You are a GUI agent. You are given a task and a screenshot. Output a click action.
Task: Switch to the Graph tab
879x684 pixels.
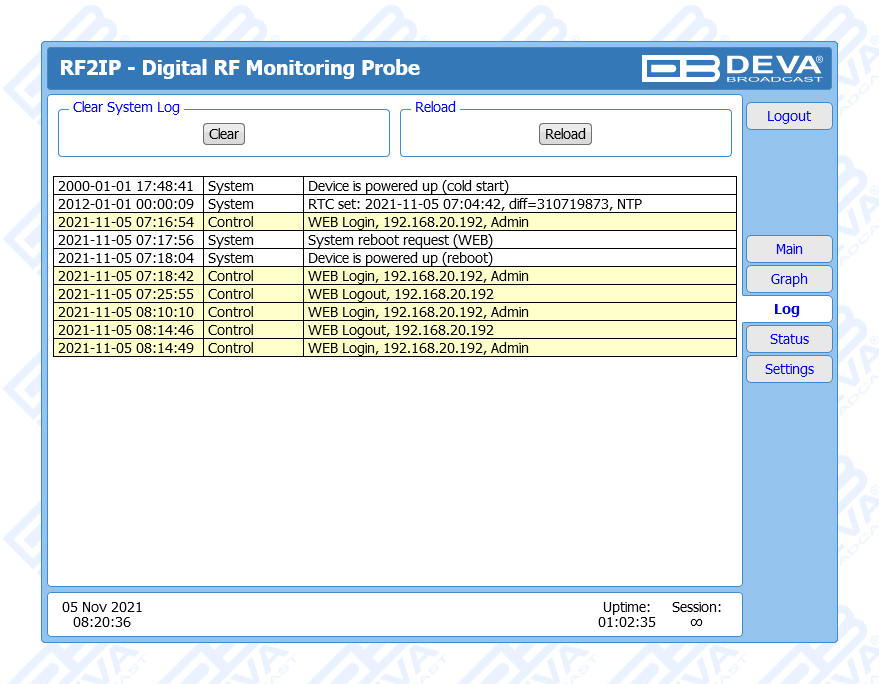tap(788, 279)
